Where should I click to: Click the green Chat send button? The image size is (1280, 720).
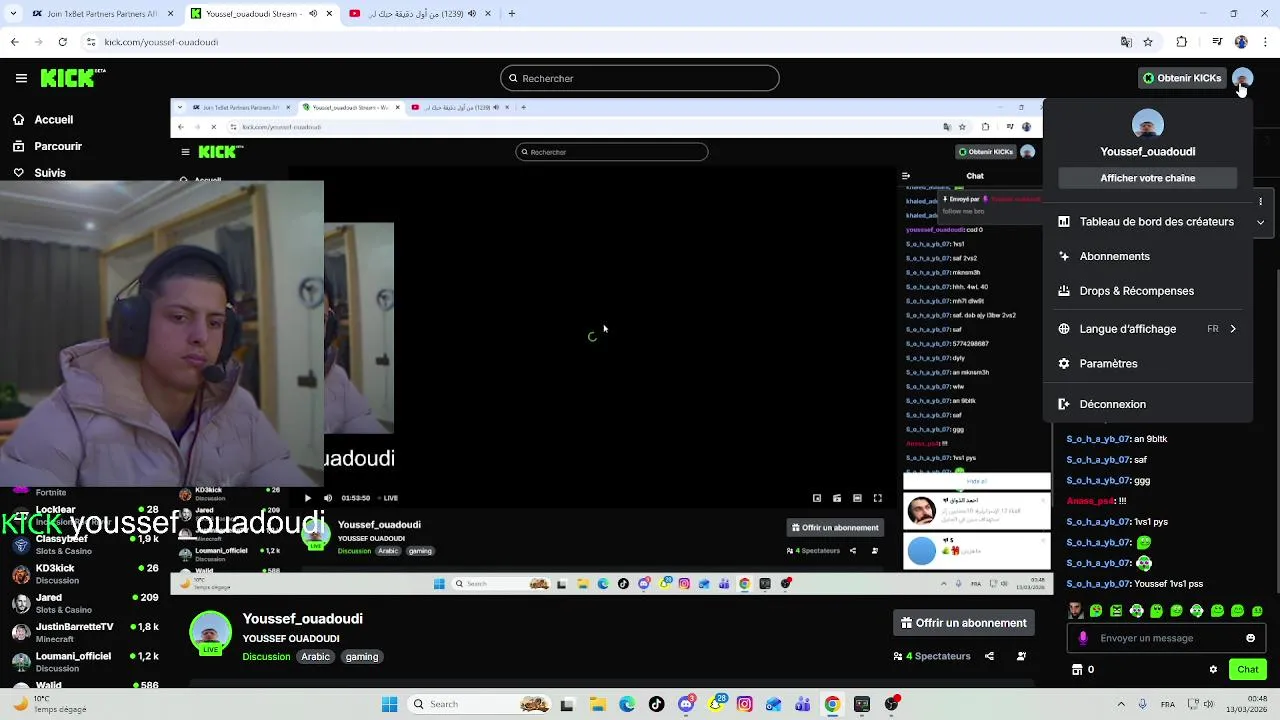pos(1248,670)
